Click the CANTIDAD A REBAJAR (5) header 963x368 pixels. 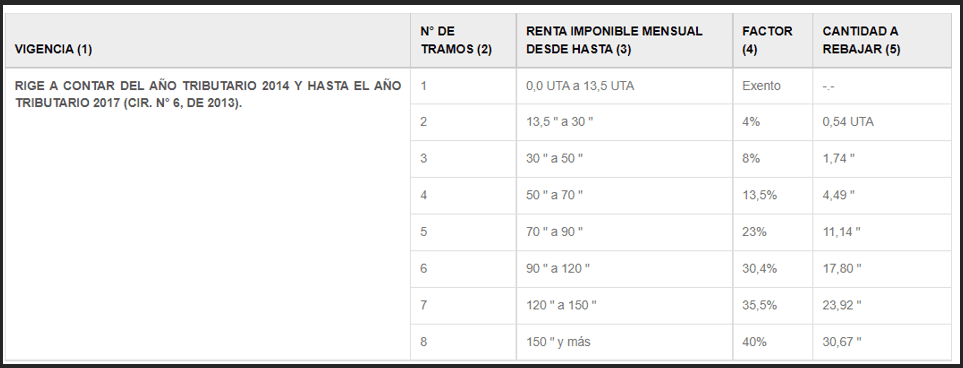pos(882,41)
